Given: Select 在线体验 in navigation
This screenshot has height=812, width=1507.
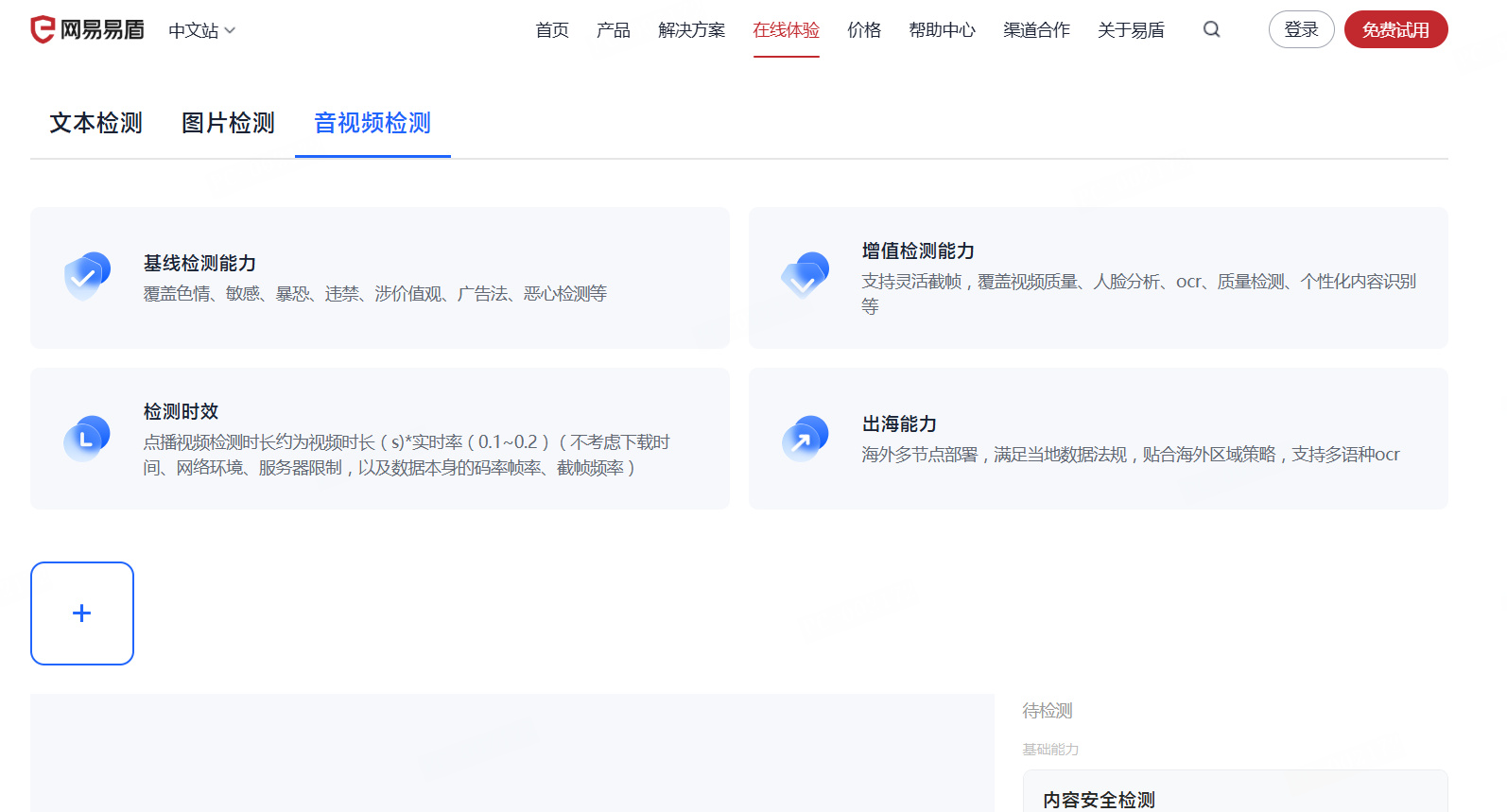Looking at the screenshot, I should (x=787, y=30).
